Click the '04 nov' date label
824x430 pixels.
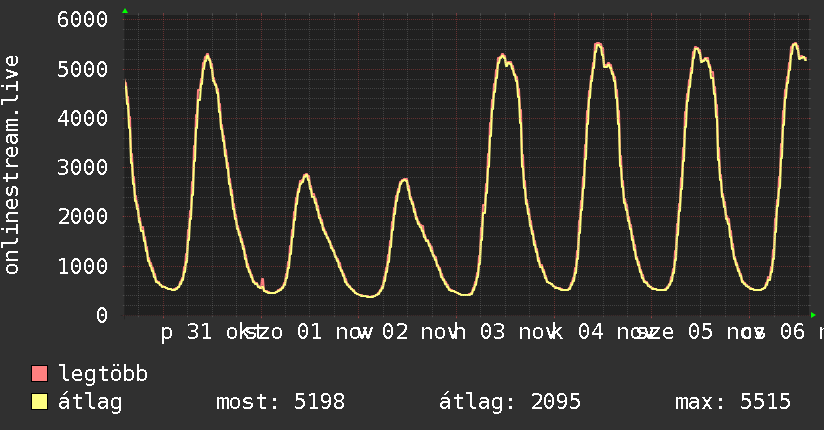point(615,332)
